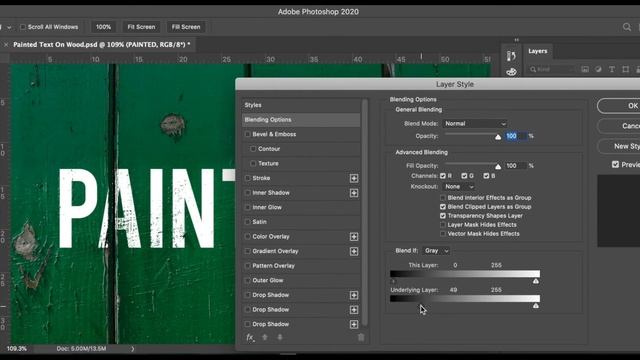Click Cancel in the Layer Style dialog
The width and height of the screenshot is (640, 360).
click(618, 126)
